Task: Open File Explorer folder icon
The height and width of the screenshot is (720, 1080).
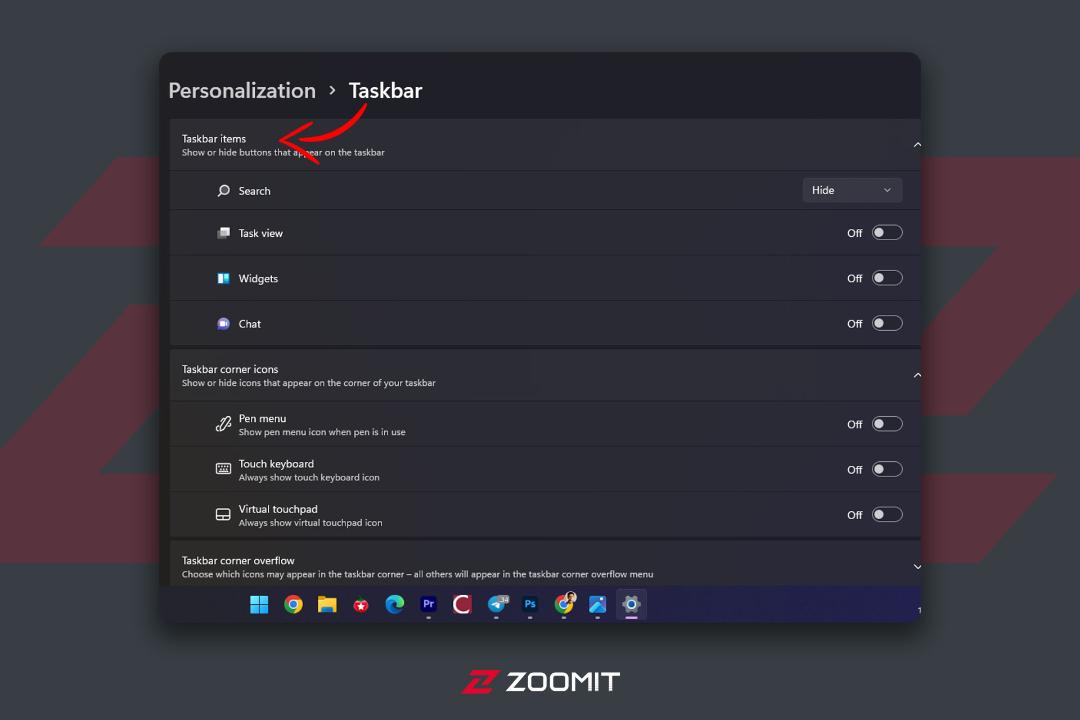Action: click(327, 605)
